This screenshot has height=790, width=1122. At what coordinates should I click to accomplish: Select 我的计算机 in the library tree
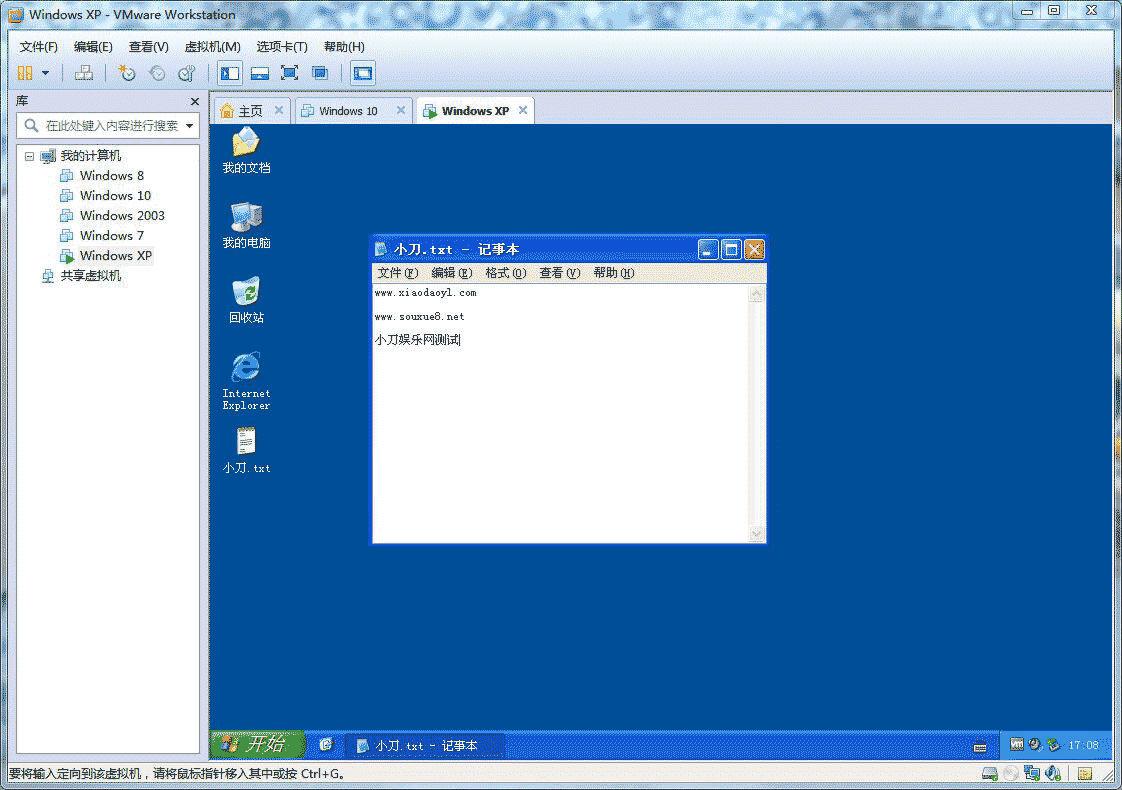tap(90, 156)
